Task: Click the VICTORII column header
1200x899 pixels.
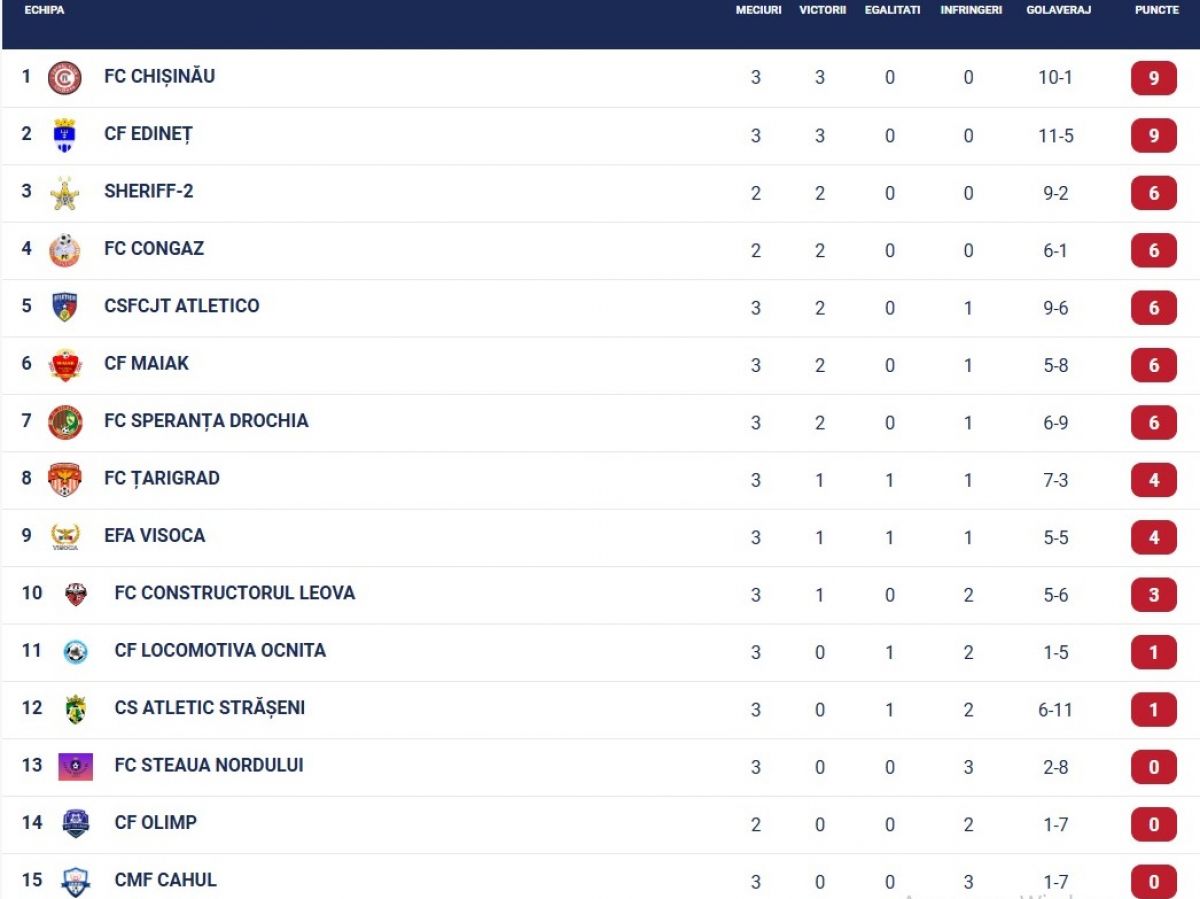Action: pyautogui.click(x=823, y=10)
